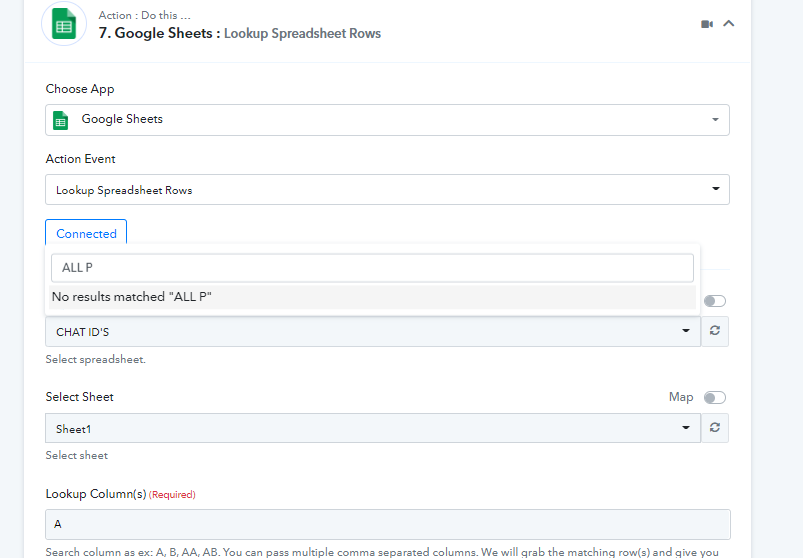Click the Google Sheets icon in Choose App field
This screenshot has height=558, width=803.
(x=60, y=120)
